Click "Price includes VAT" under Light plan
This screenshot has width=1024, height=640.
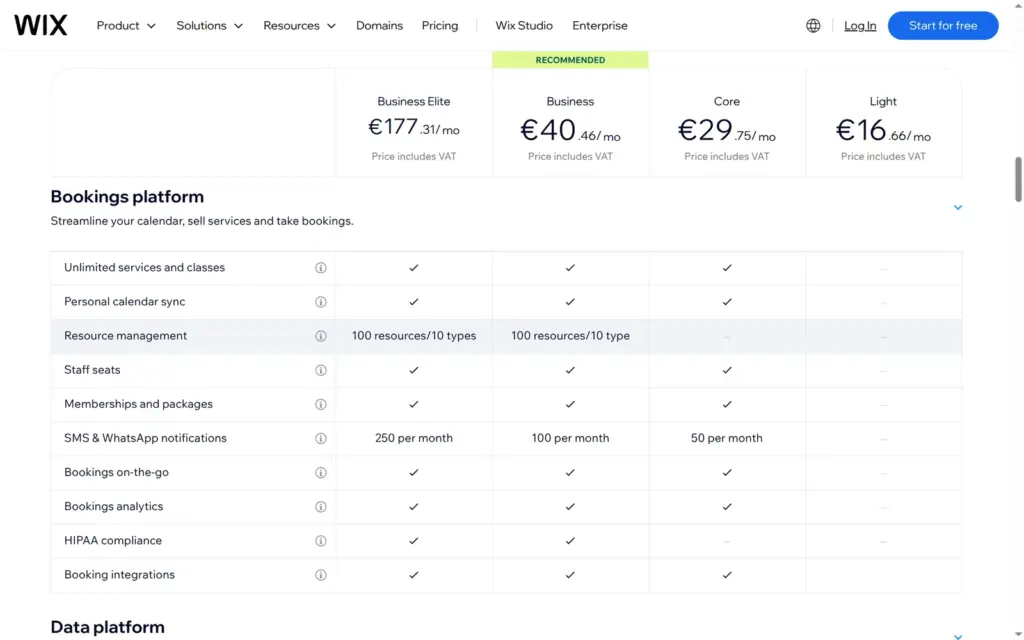point(883,156)
